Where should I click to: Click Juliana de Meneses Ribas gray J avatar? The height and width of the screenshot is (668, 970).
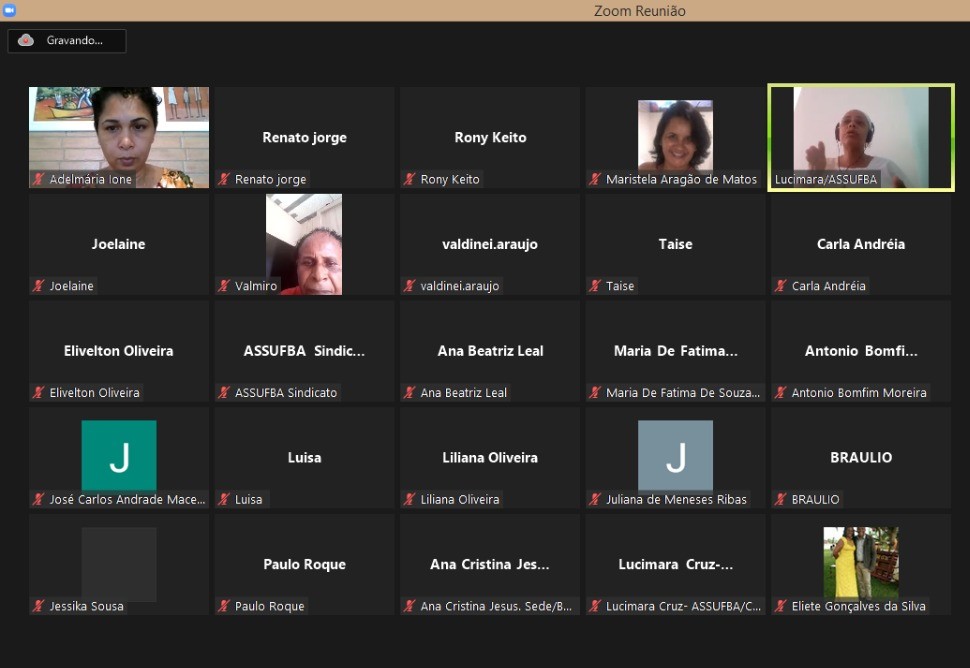coord(675,456)
